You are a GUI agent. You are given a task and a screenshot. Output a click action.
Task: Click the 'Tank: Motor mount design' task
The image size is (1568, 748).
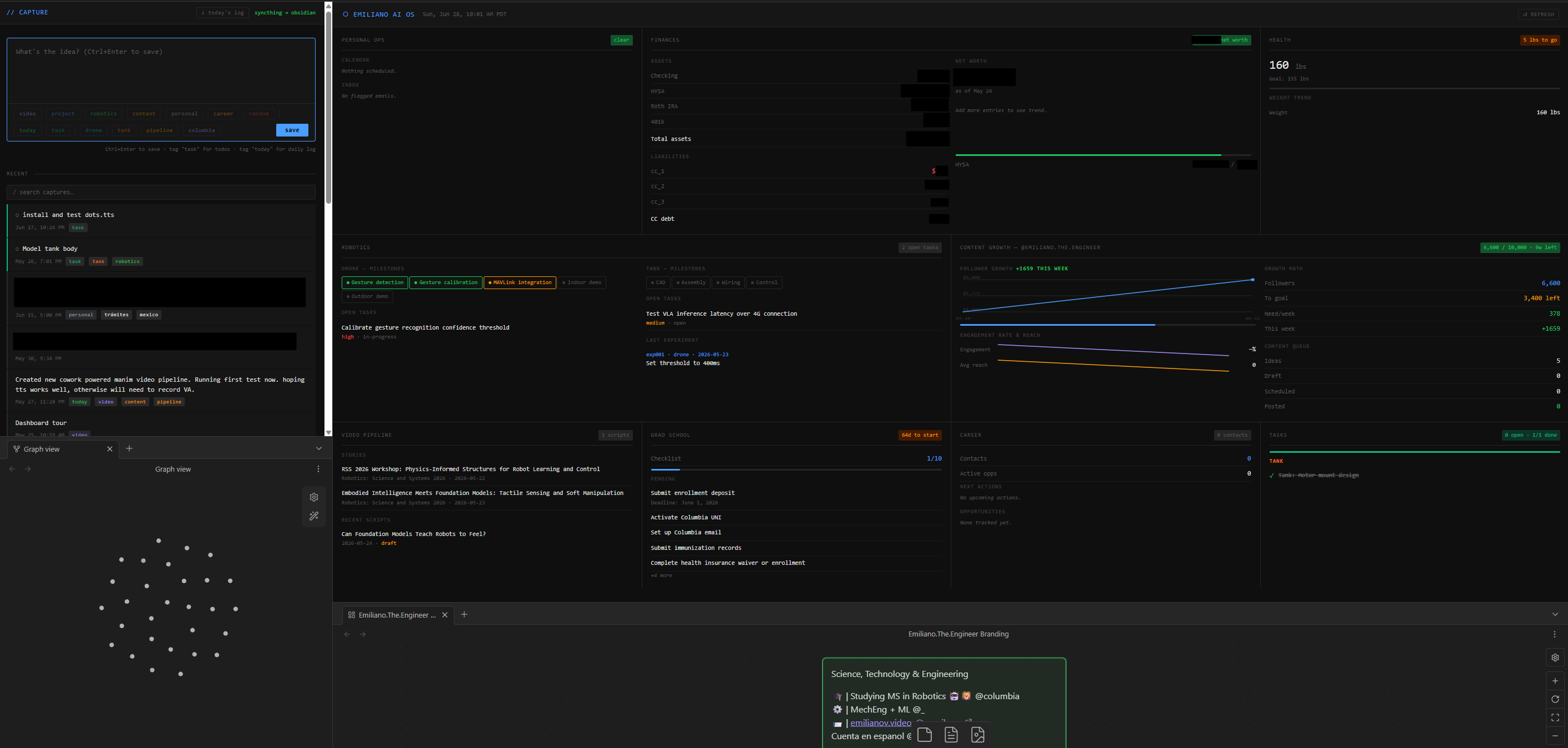(1318, 475)
